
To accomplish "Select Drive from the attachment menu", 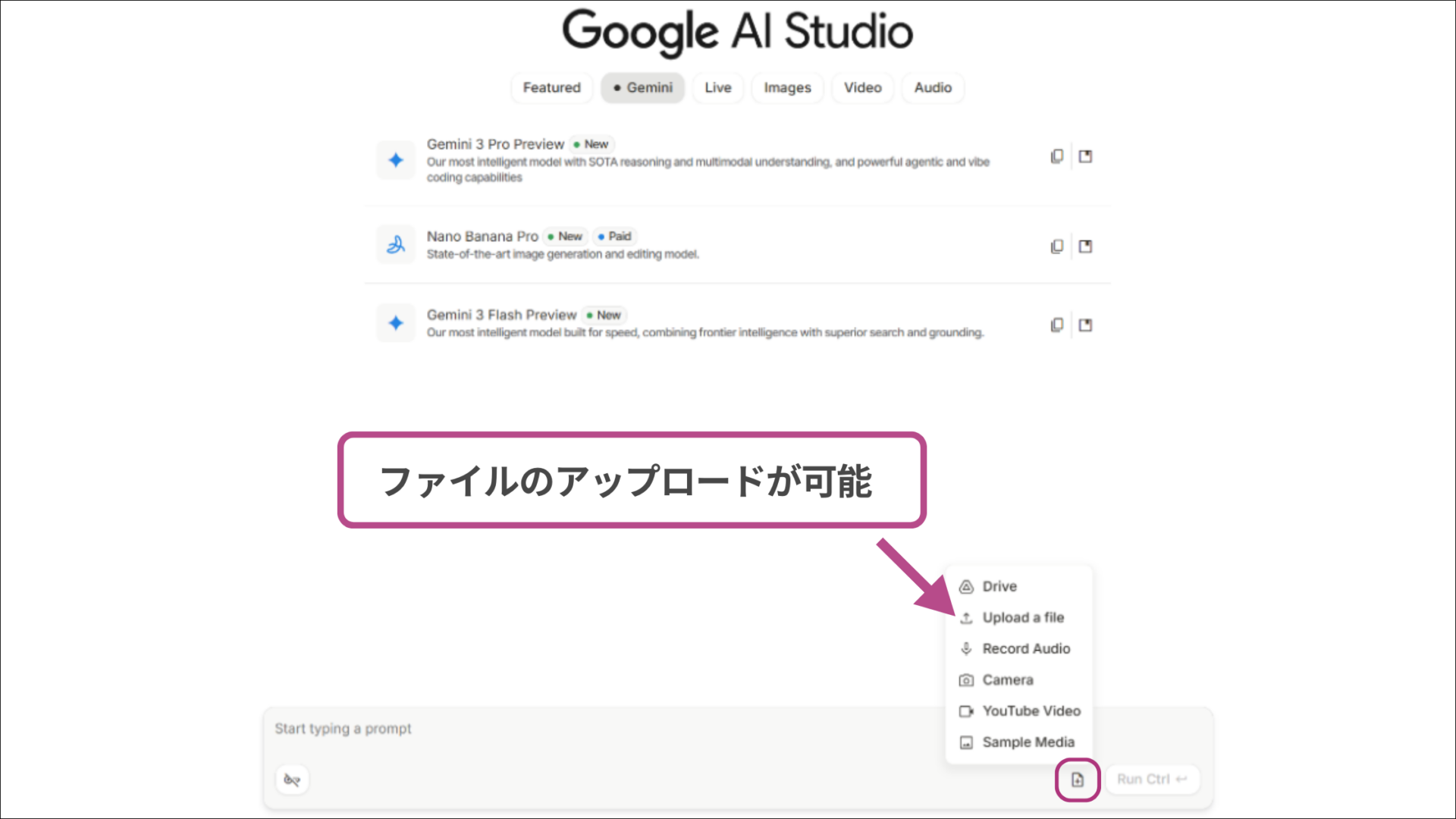I will pos(998,586).
